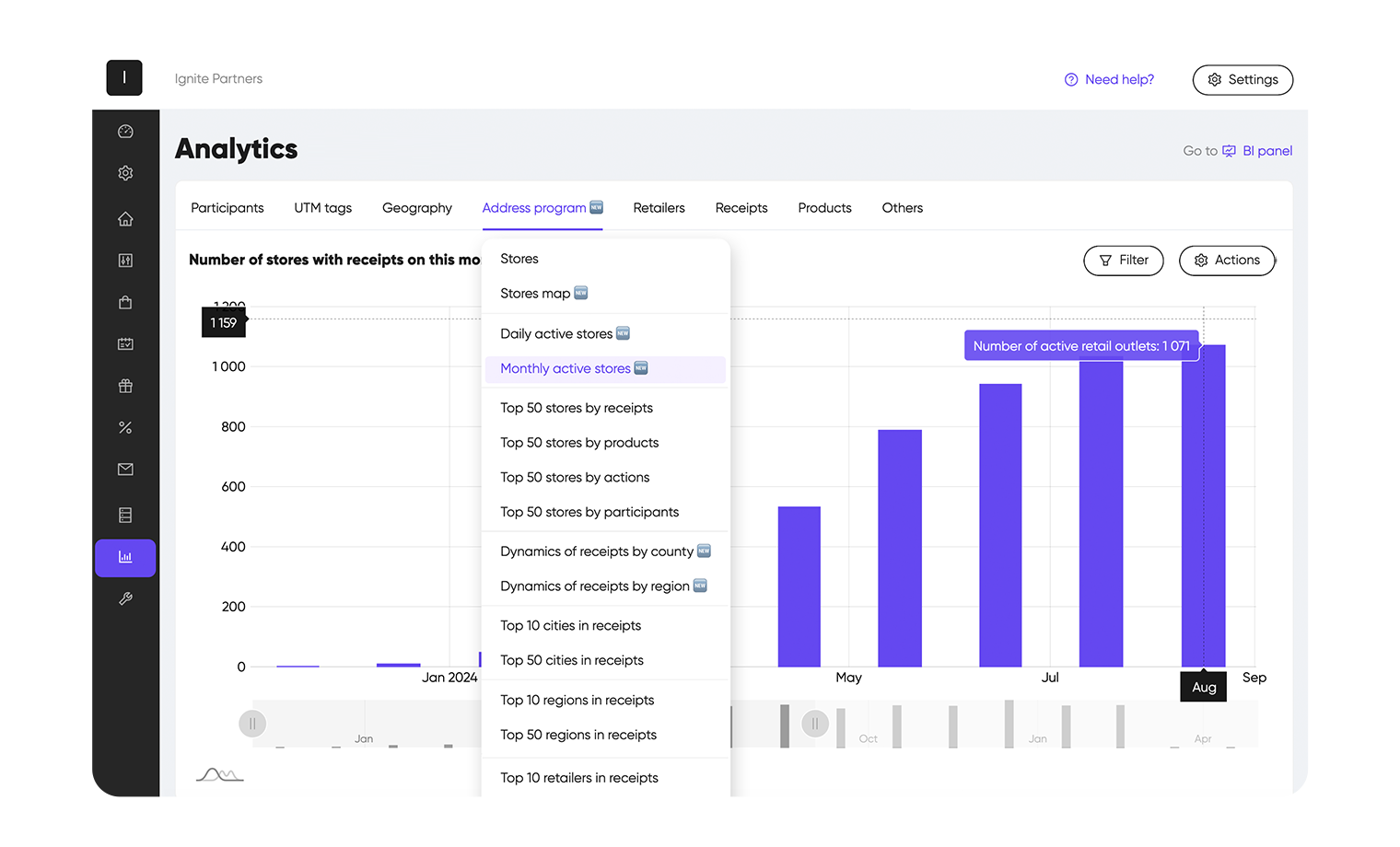Choose Top 50 stores by receipts
Screen dimensions: 1400x847
coord(576,408)
